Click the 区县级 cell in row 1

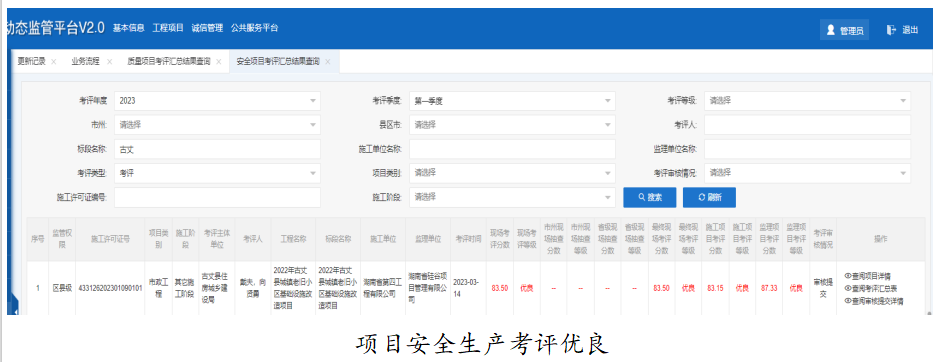pos(62,288)
